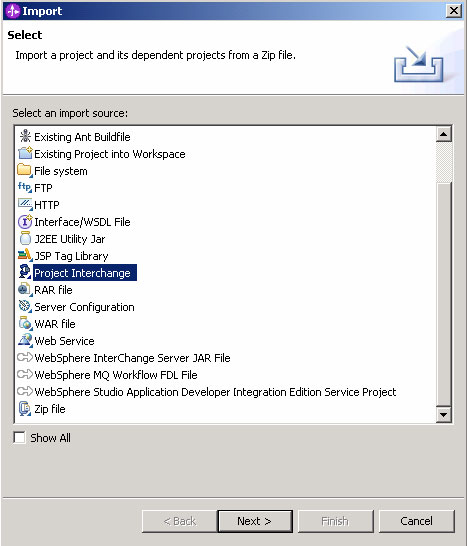The height and width of the screenshot is (546, 467).
Task: Select the Zip file icon
Action: click(25, 408)
